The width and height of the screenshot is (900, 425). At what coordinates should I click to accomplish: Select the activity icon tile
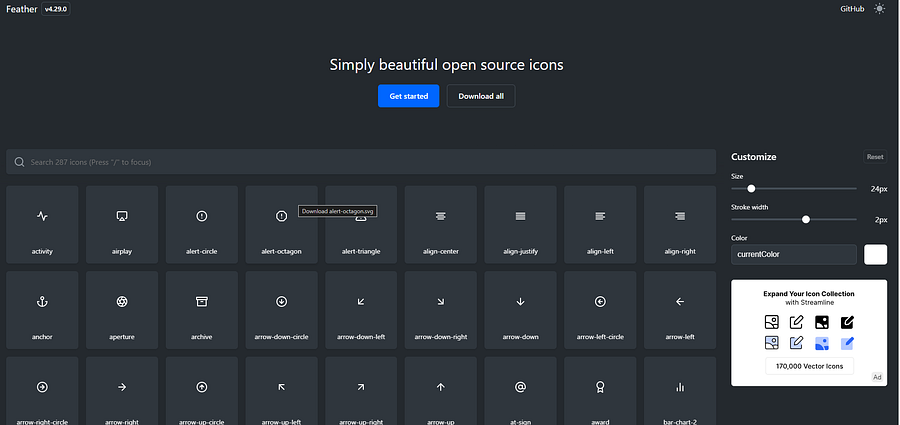(x=42, y=225)
